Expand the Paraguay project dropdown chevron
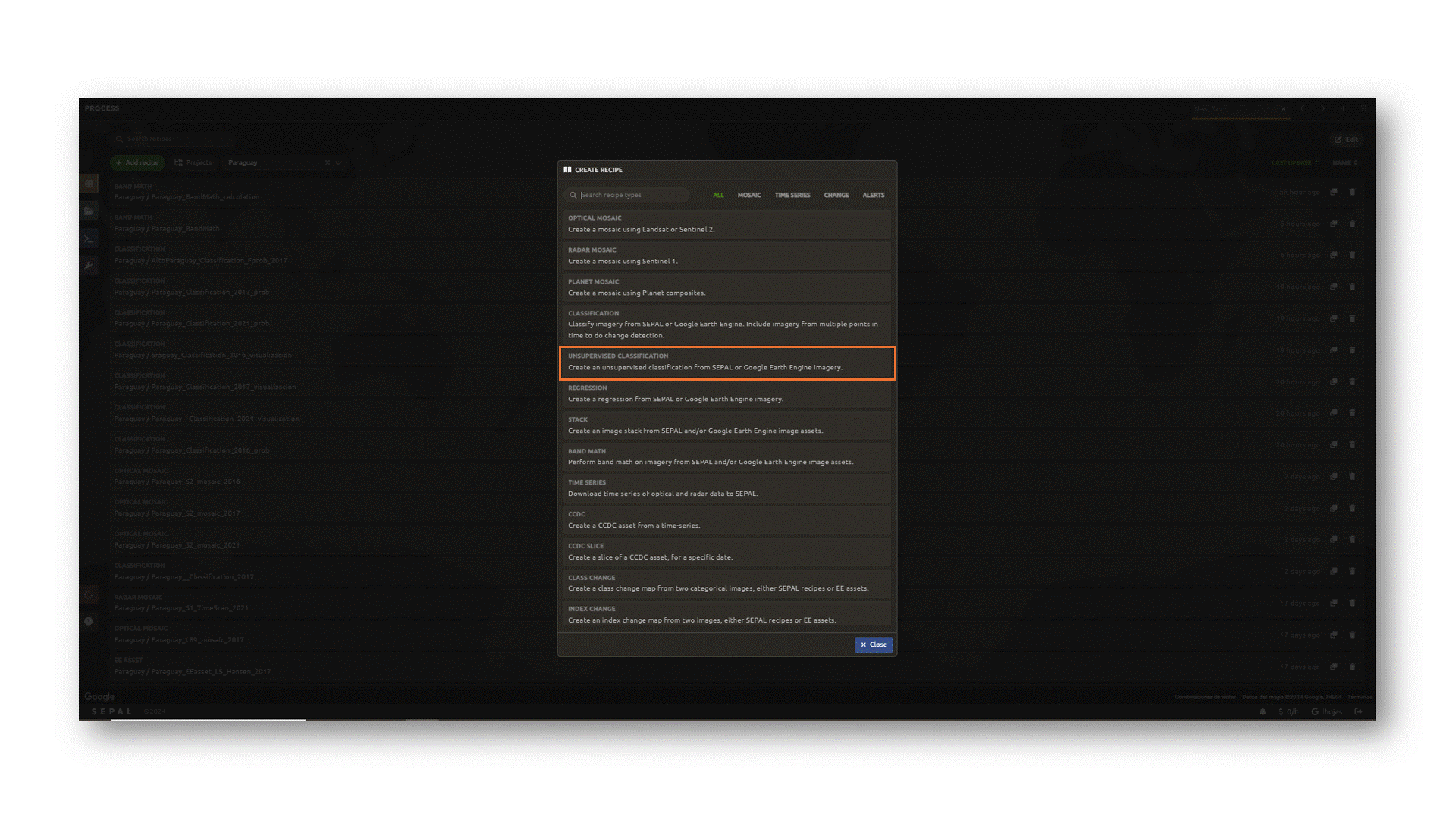The height and width of the screenshot is (819, 1456). coord(339,162)
